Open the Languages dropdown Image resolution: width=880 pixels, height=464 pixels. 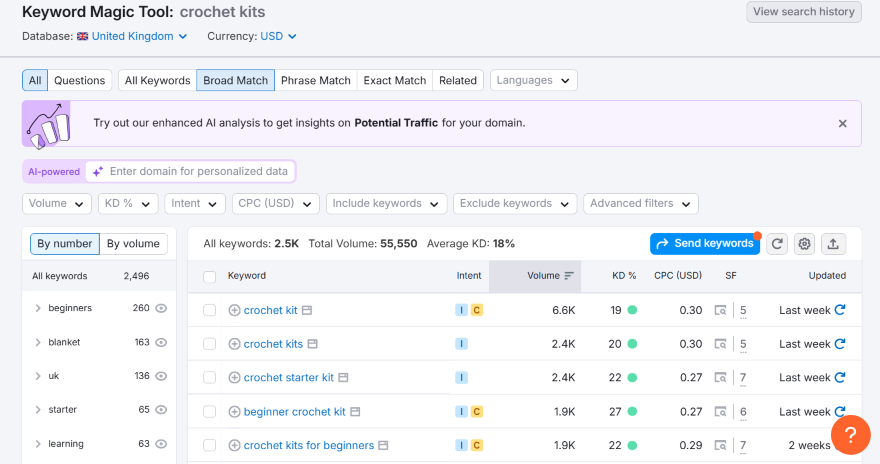click(x=533, y=80)
